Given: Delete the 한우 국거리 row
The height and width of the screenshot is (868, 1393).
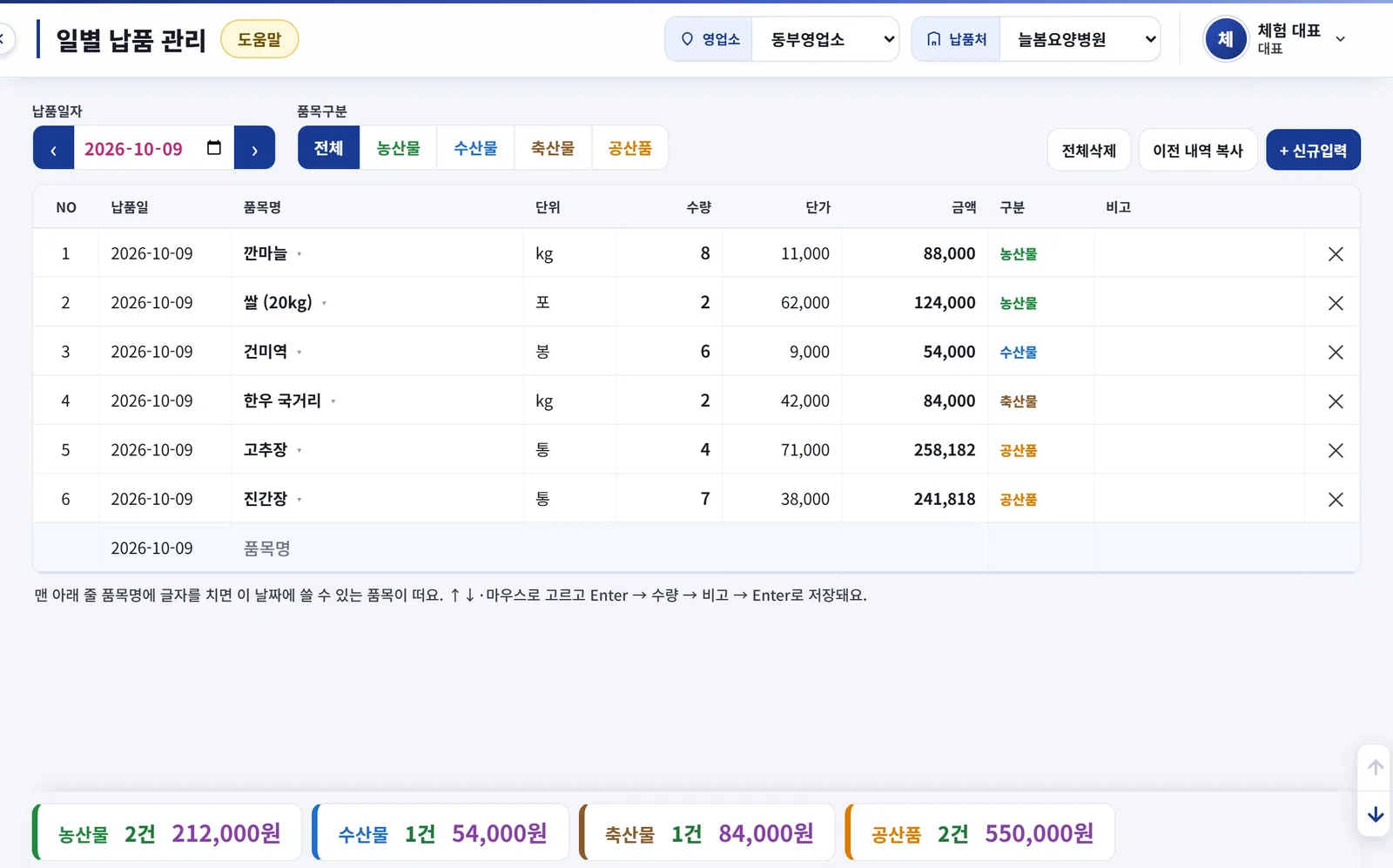Looking at the screenshot, I should (x=1335, y=401).
